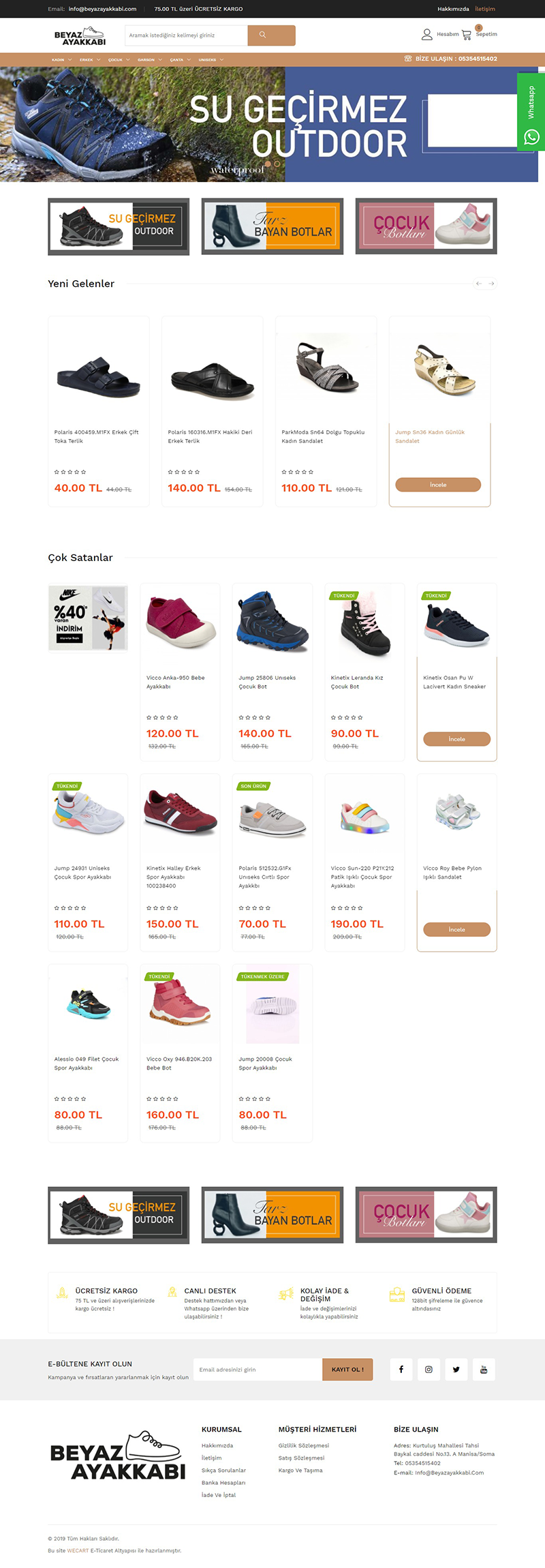The image size is (545, 1568).
Task: Open the Hakkımızda top menu link
Action: 453,9
